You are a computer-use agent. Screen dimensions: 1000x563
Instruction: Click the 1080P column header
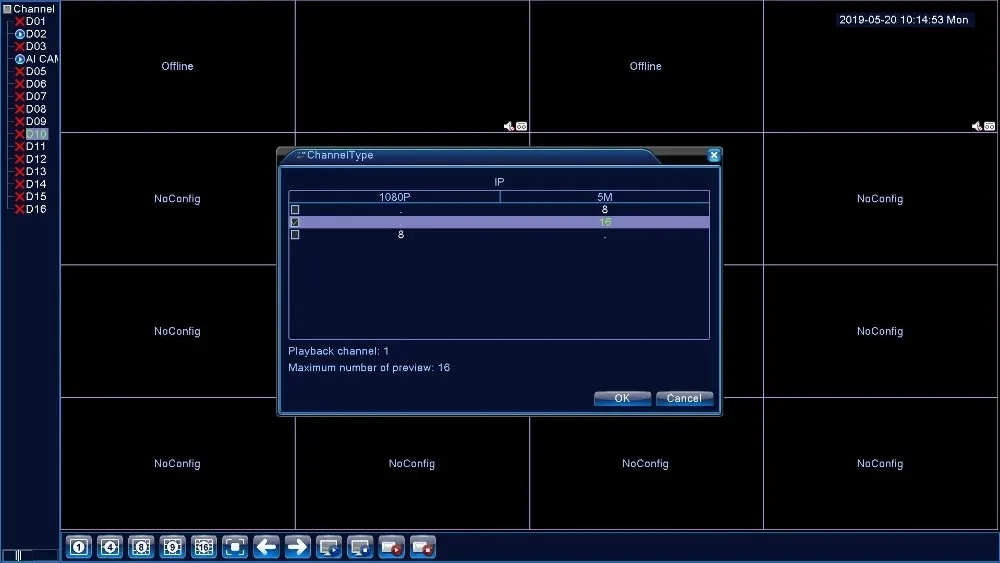[x=394, y=197]
